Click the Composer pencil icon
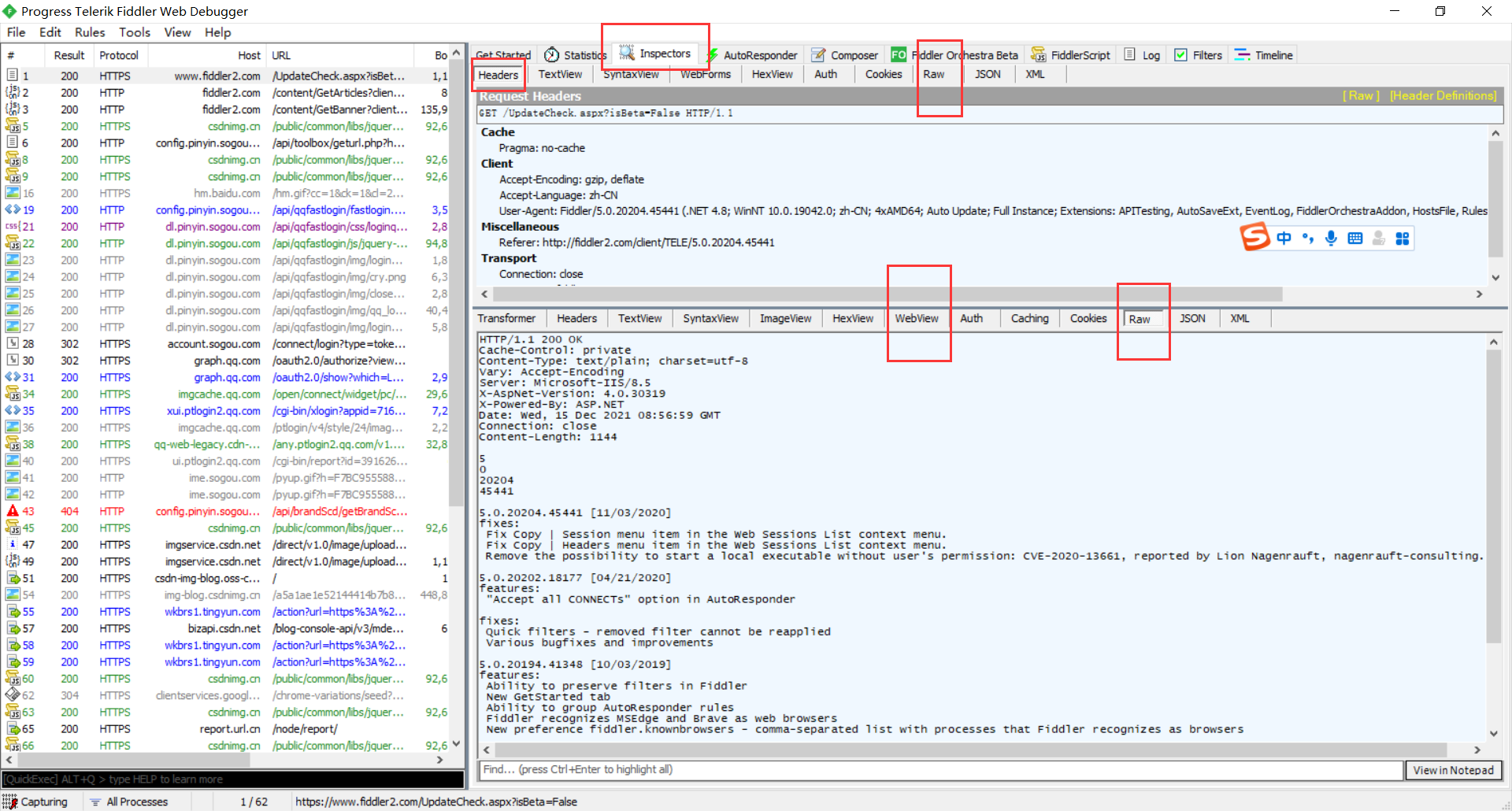Image resolution: width=1512 pixels, height=811 pixels. (818, 54)
